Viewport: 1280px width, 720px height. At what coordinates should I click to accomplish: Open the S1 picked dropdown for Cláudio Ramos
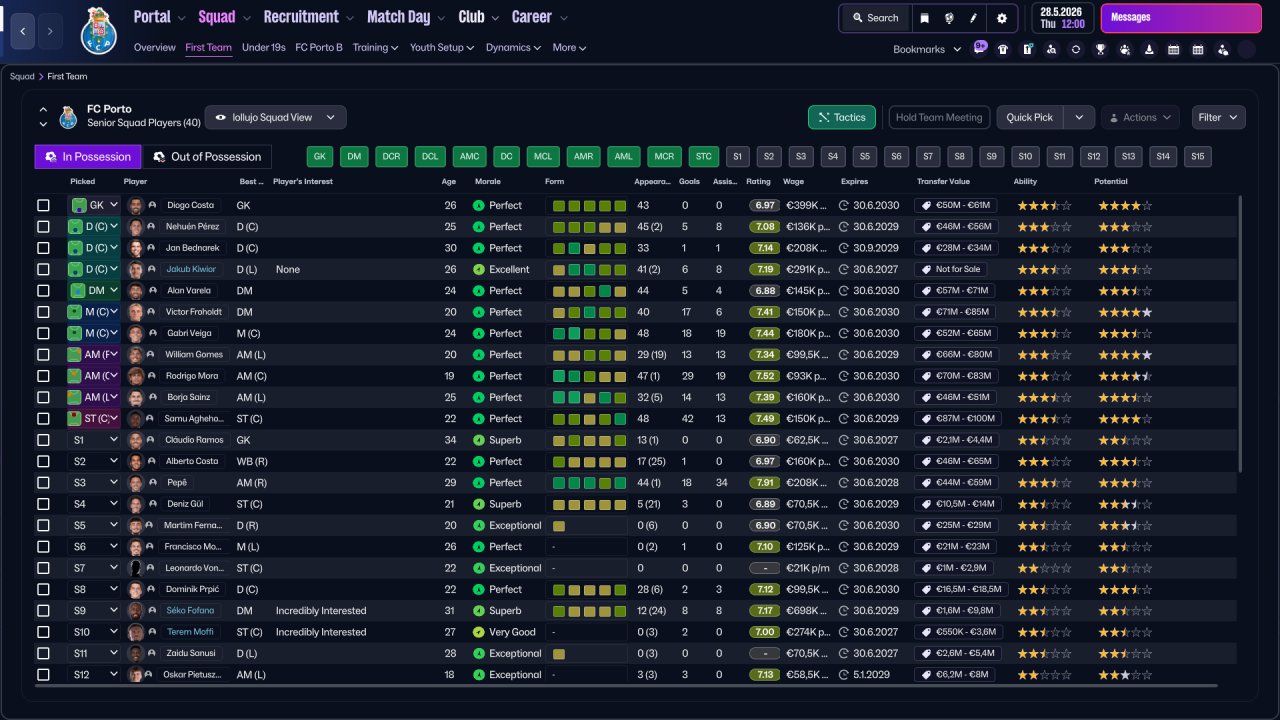coord(94,440)
